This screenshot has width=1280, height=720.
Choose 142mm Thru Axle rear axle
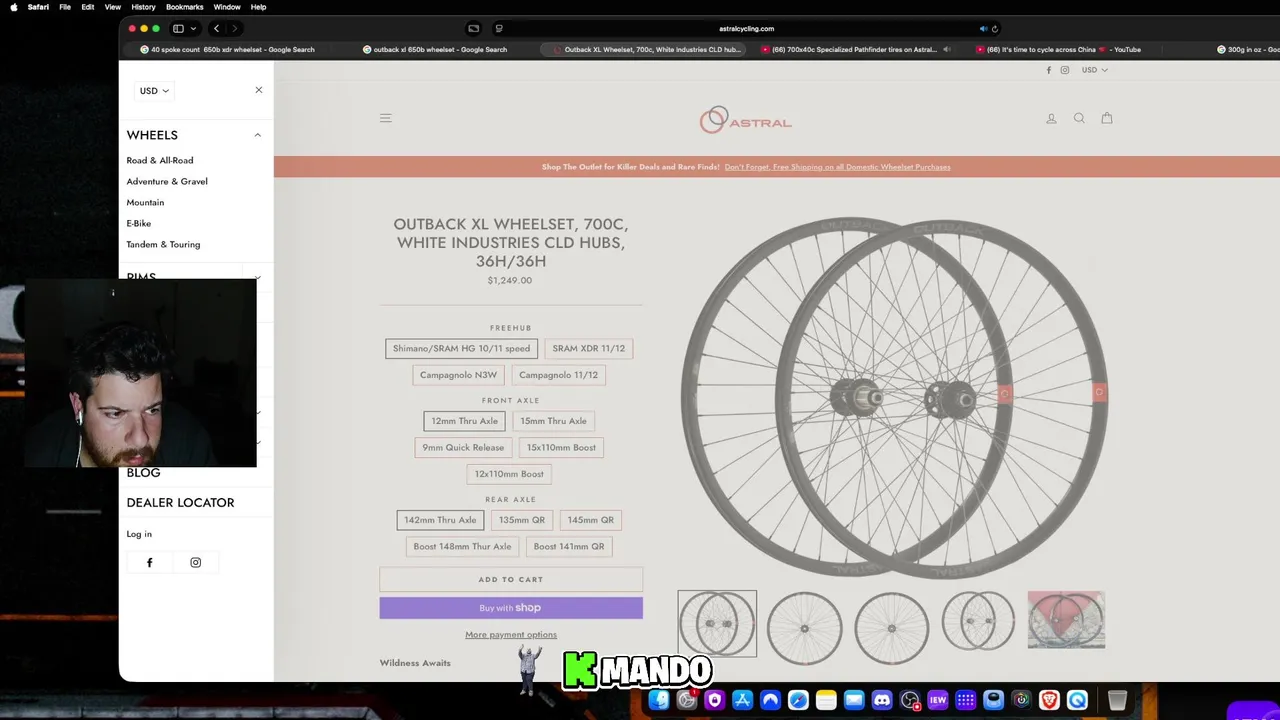[440, 520]
